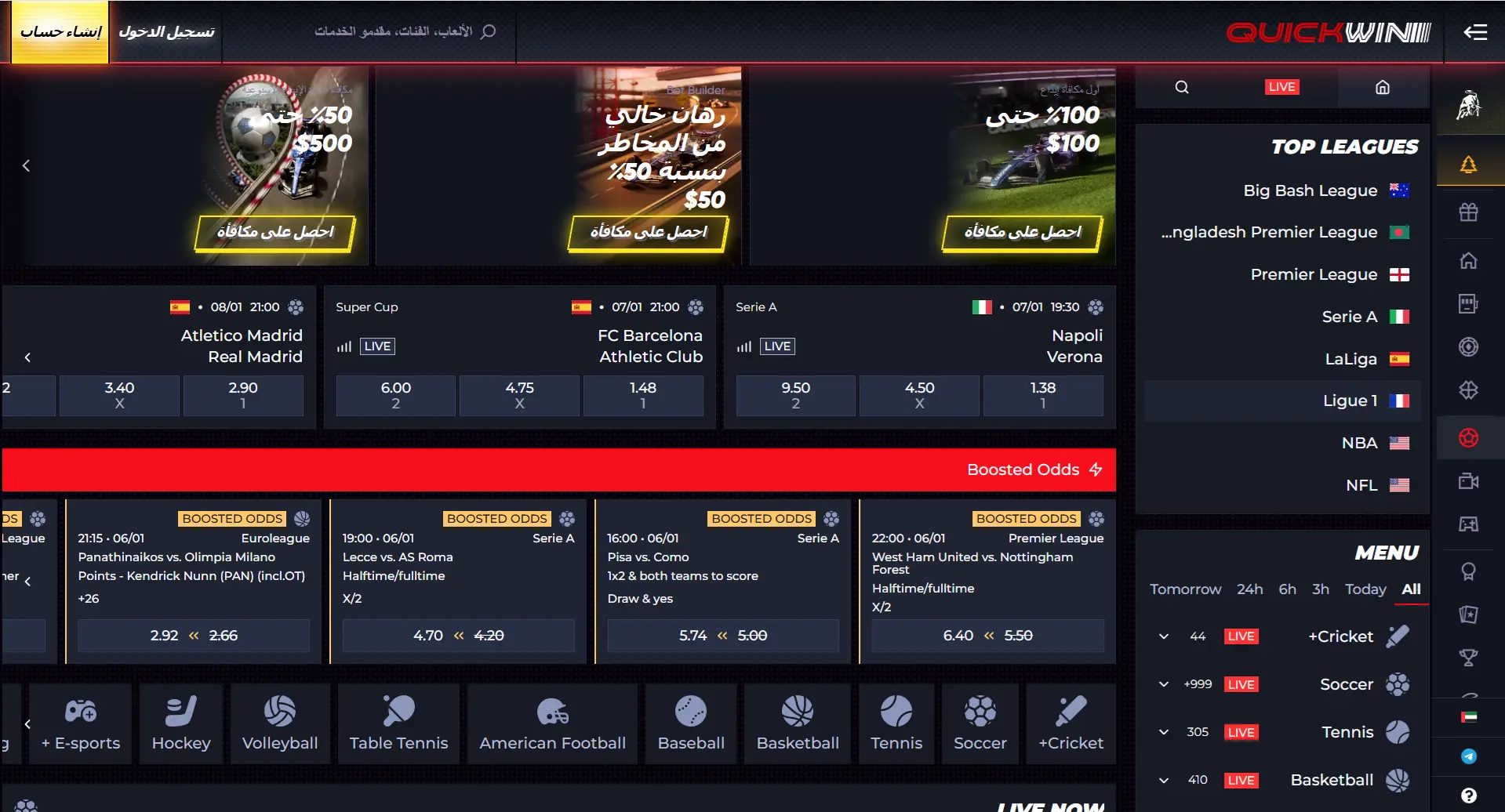This screenshot has width=1505, height=812.
Task: Open the help question mark icon
Action: coord(1469,796)
